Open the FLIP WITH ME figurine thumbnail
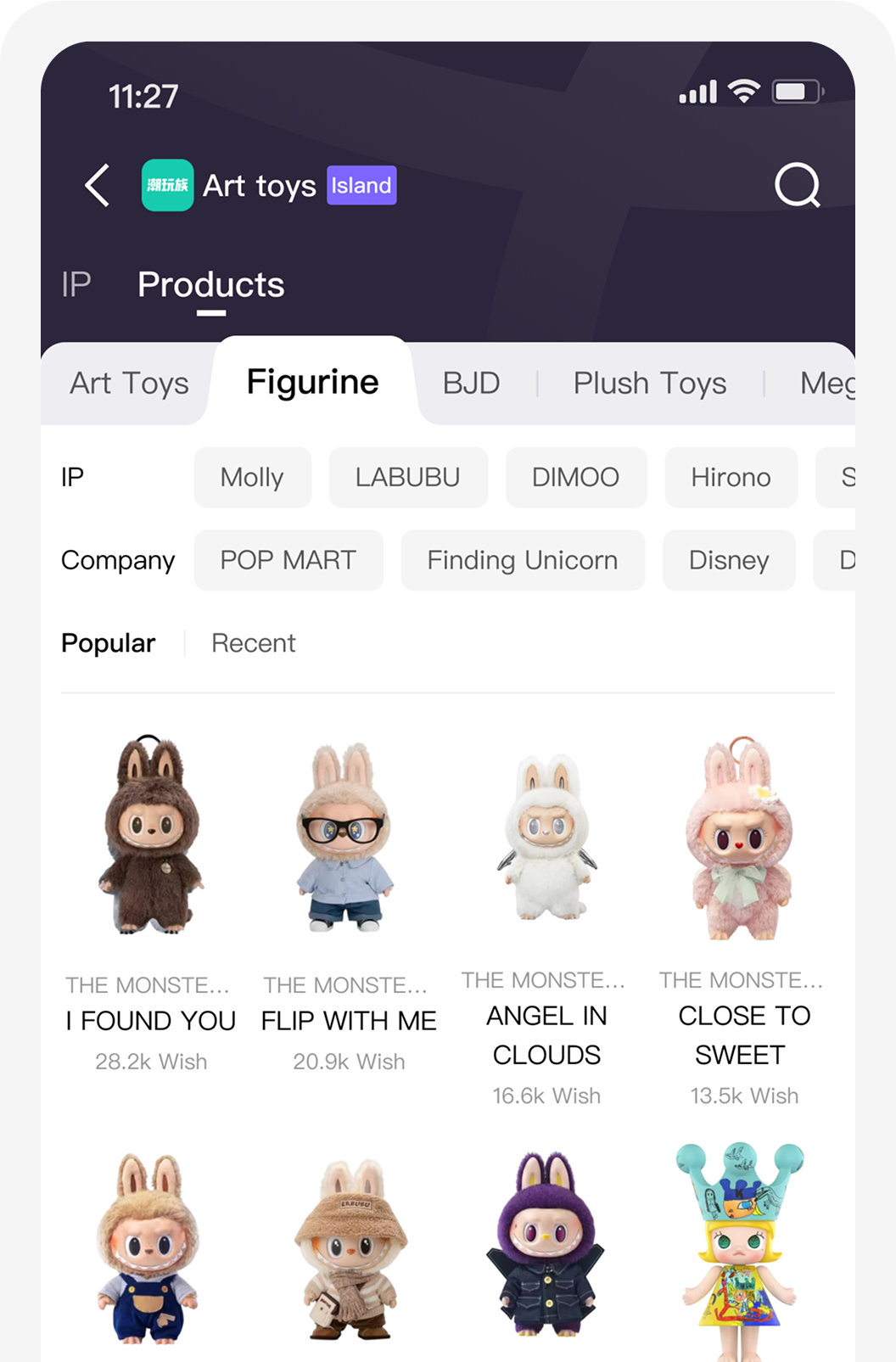This screenshot has height=1362, width=896. click(344, 837)
